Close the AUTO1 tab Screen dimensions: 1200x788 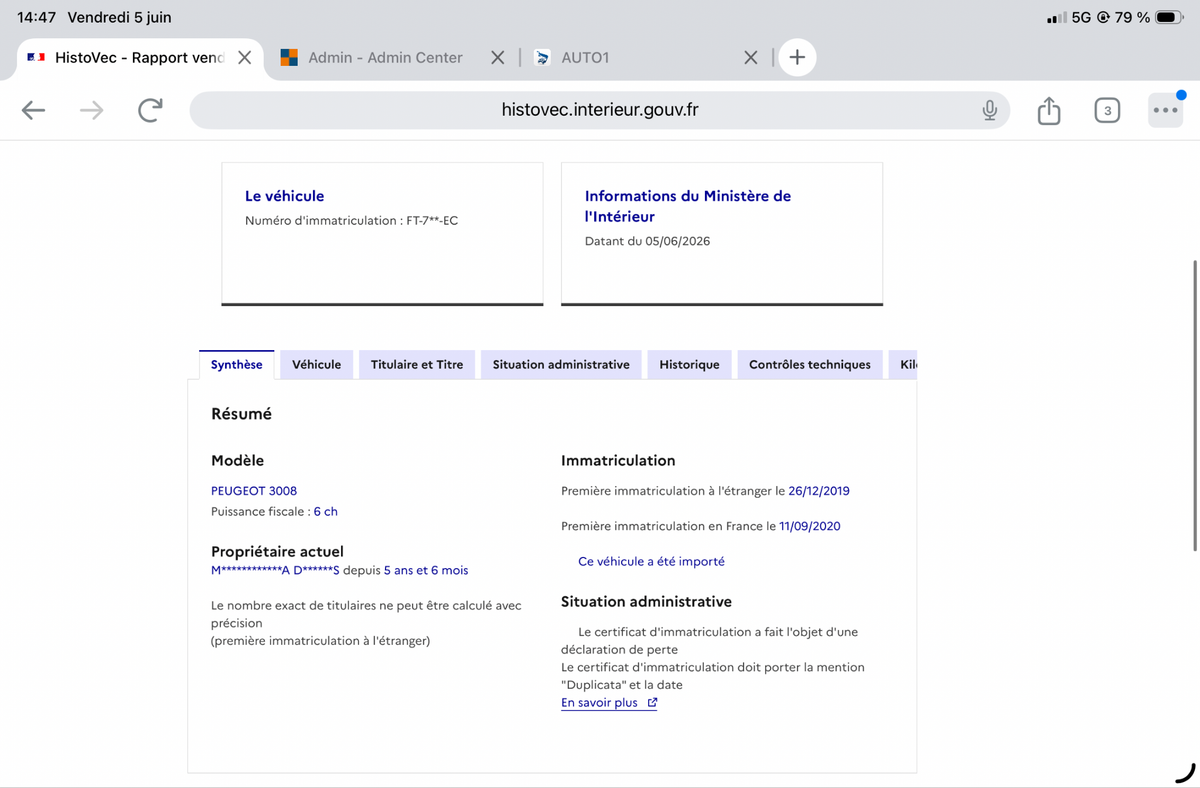pyautogui.click(x=751, y=58)
